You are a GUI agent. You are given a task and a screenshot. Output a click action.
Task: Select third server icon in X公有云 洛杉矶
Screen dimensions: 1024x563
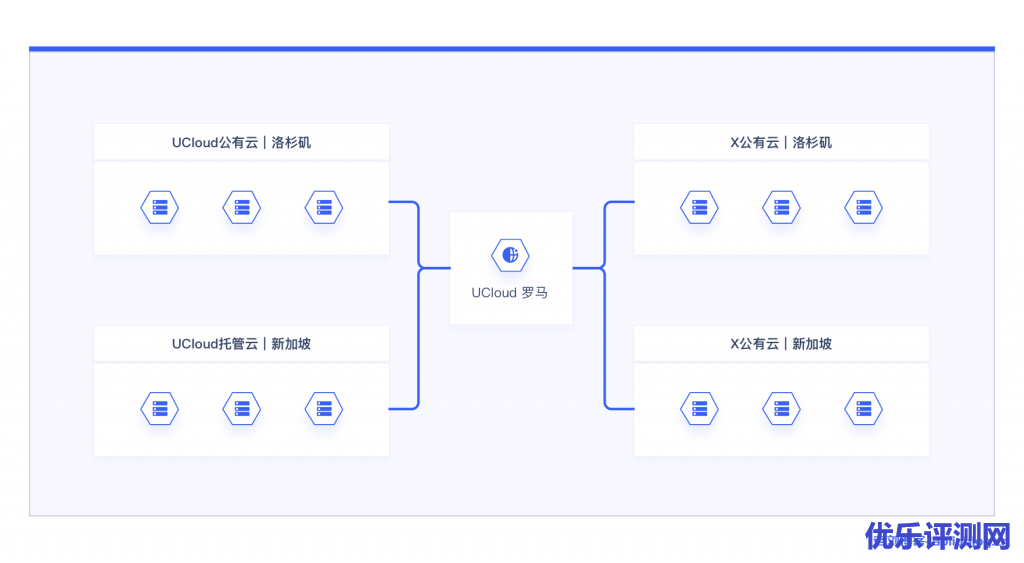pyautogui.click(x=863, y=208)
